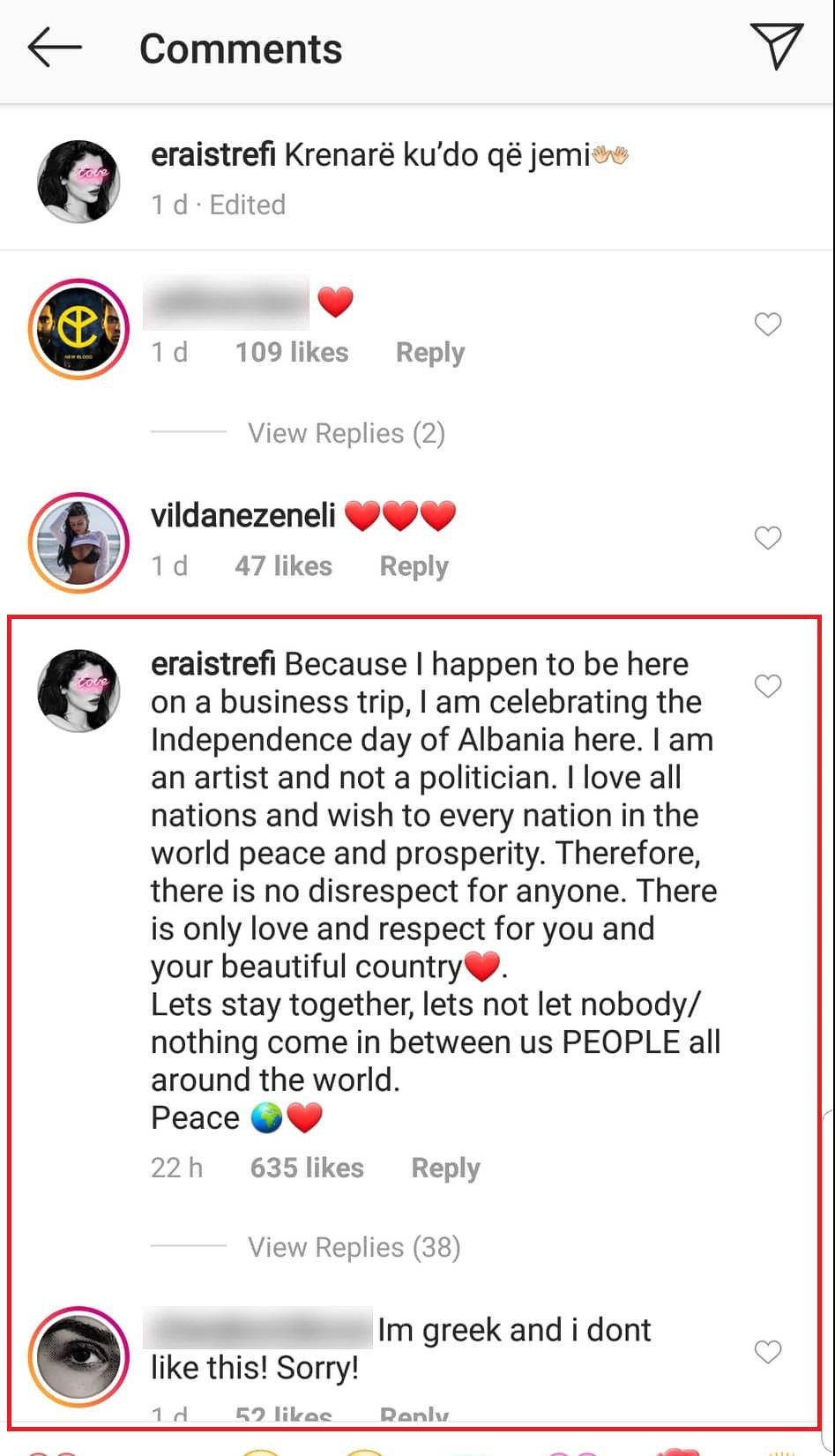Expand View Replies (2)
The height and width of the screenshot is (1456, 835).
pyautogui.click(x=346, y=433)
